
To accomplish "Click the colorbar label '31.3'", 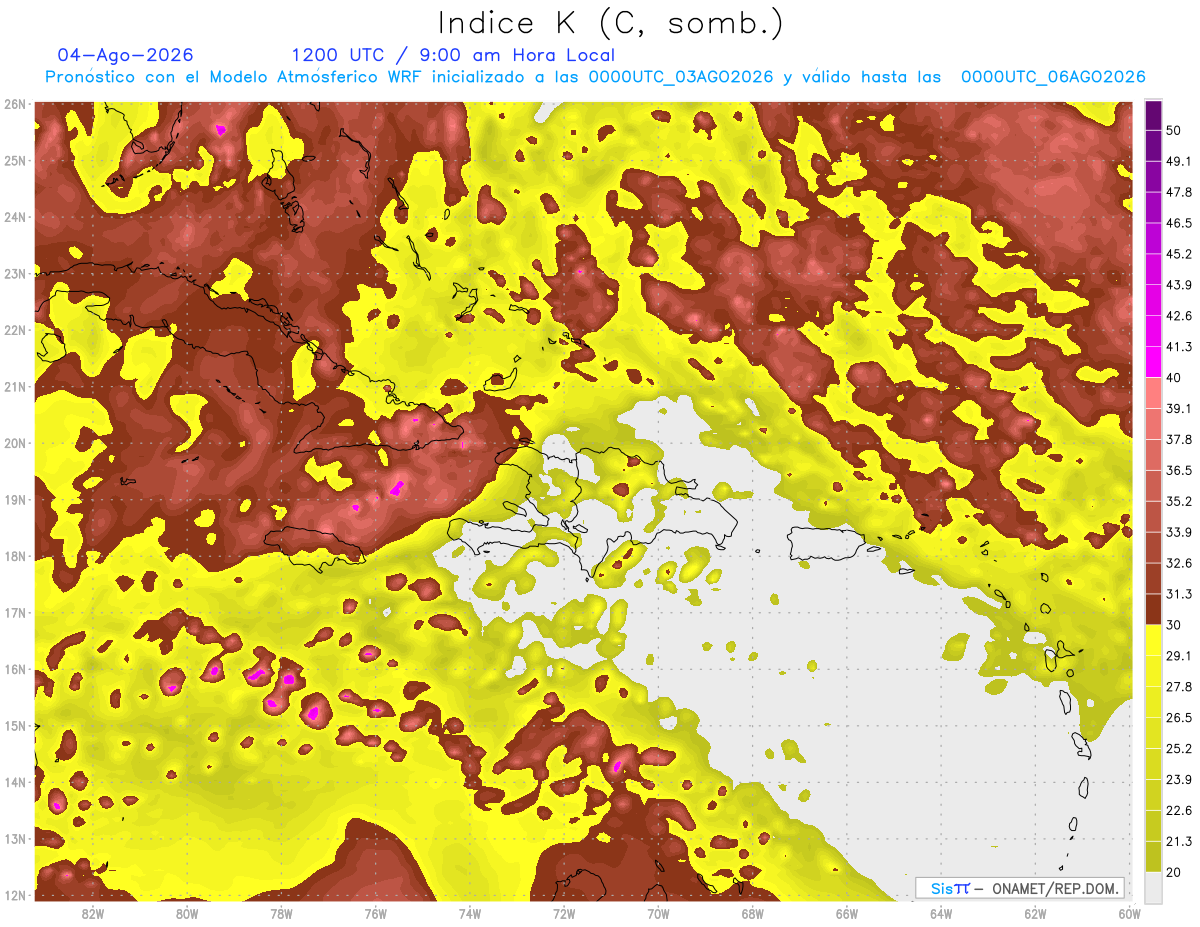I will [1179, 594].
